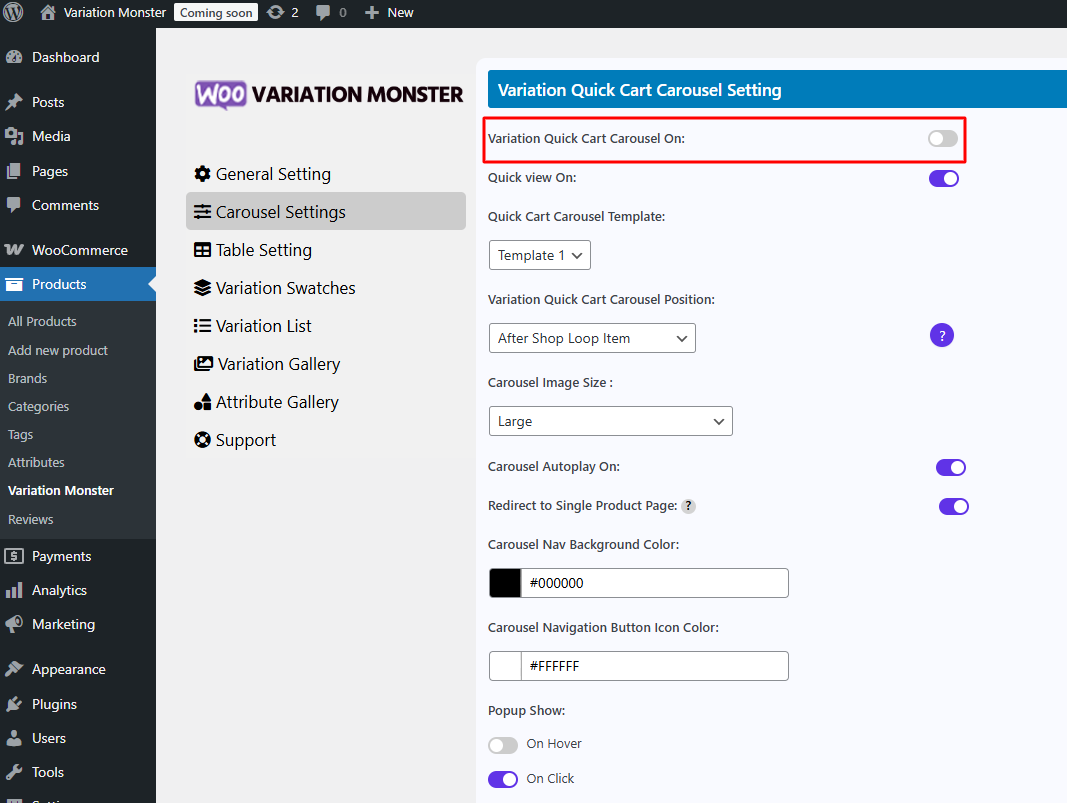This screenshot has width=1067, height=803.
Task: Click the purple help icon beside Carousel Position
Action: (941, 336)
